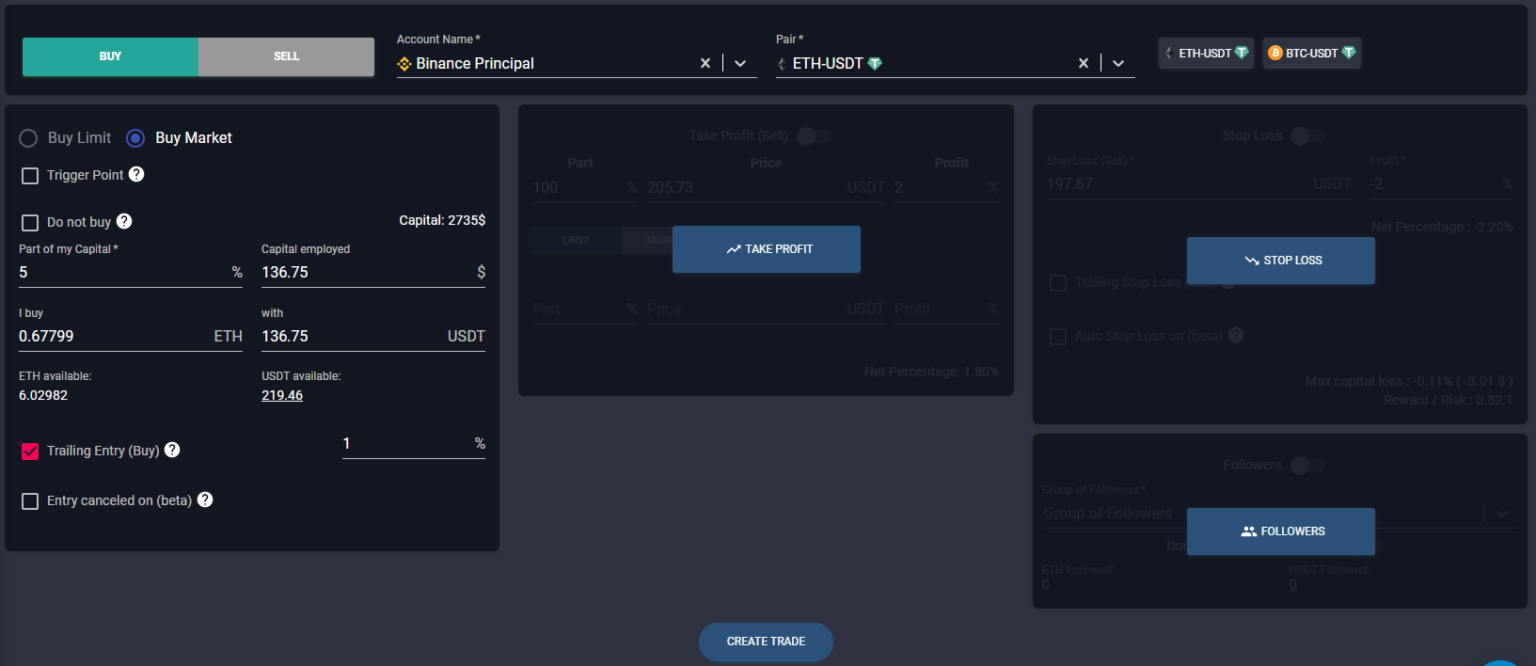The width and height of the screenshot is (1536, 666).
Task: Select the Buy Limit radio button
Action: pyautogui.click(x=28, y=137)
